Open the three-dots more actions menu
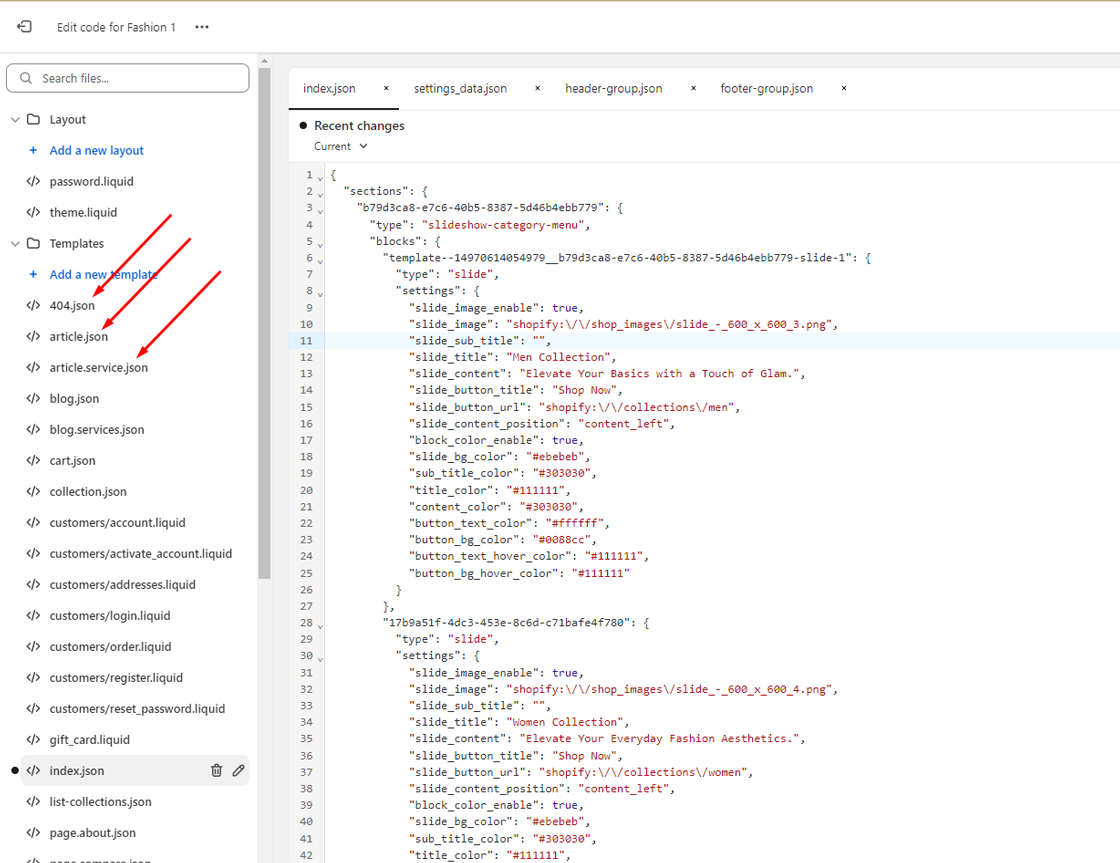Viewport: 1120px width, 863px height. tap(202, 27)
